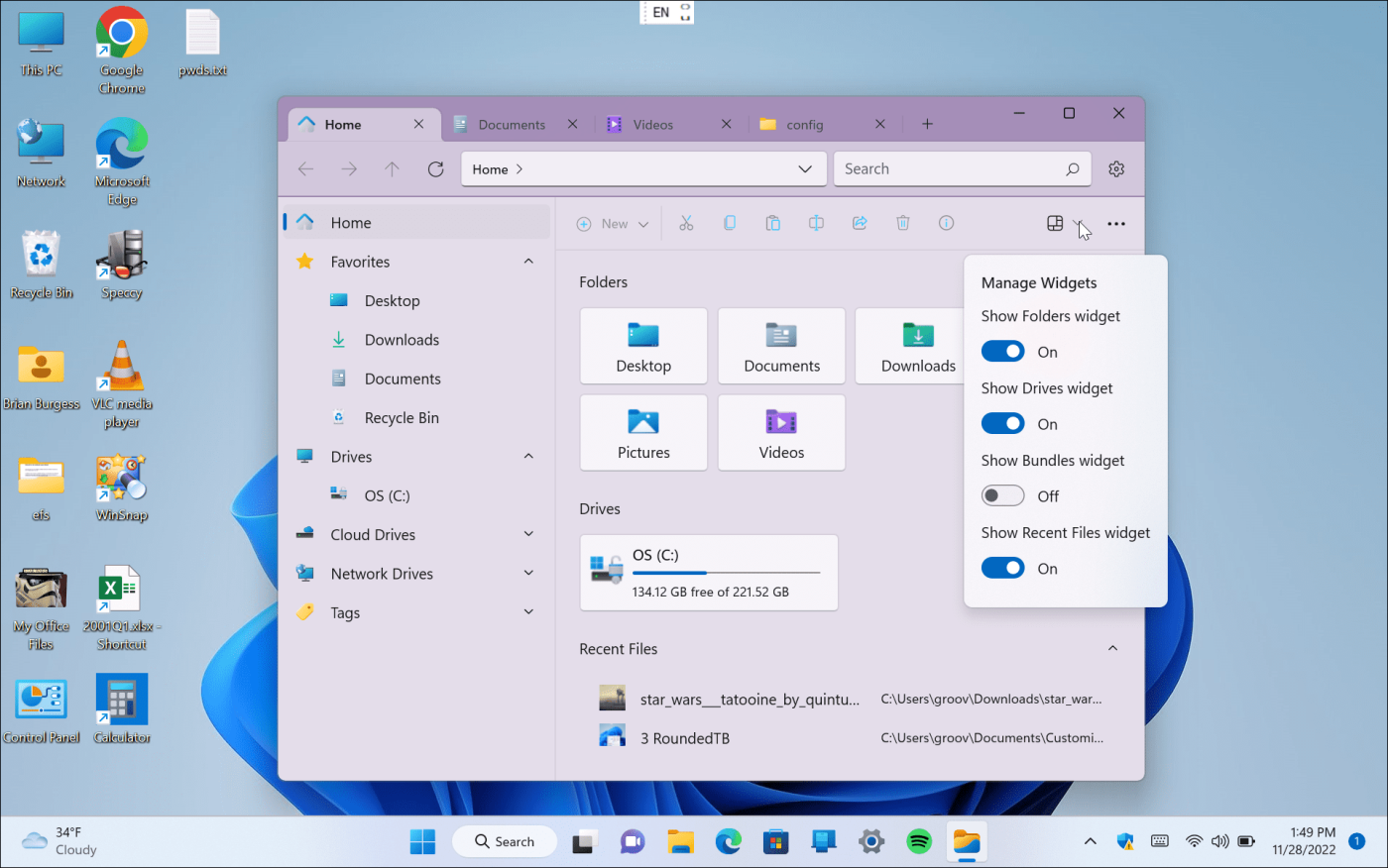Open the three-dot more options menu
Screen dimensions: 1388x868
tap(1116, 224)
